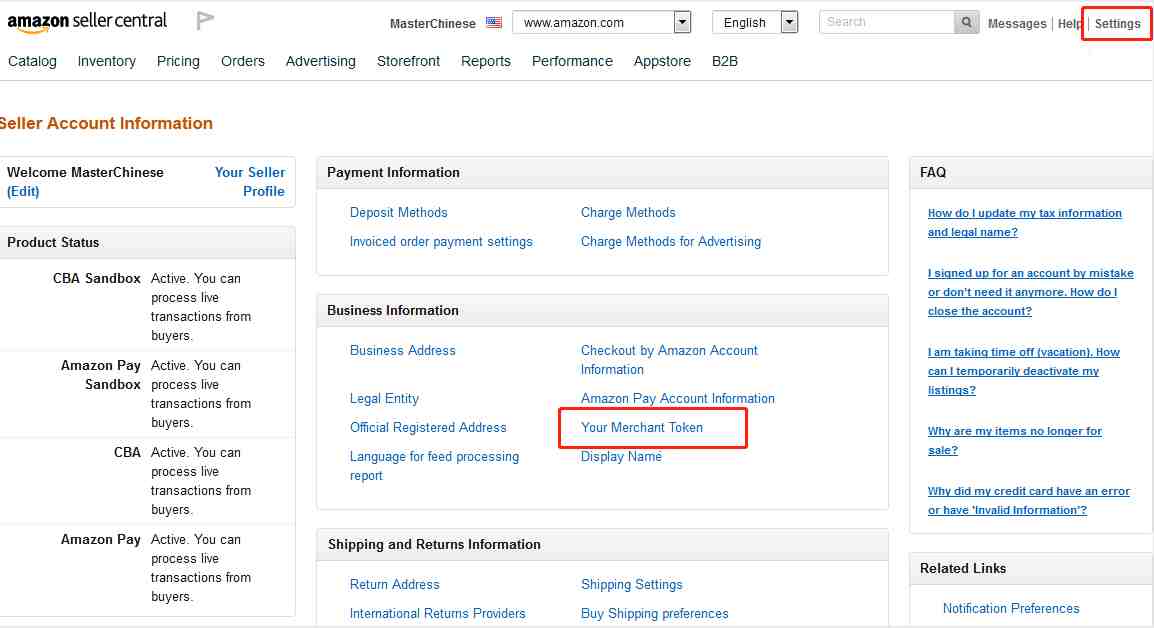1154x628 pixels.
Task: Open the Storefront menu
Action: point(408,61)
